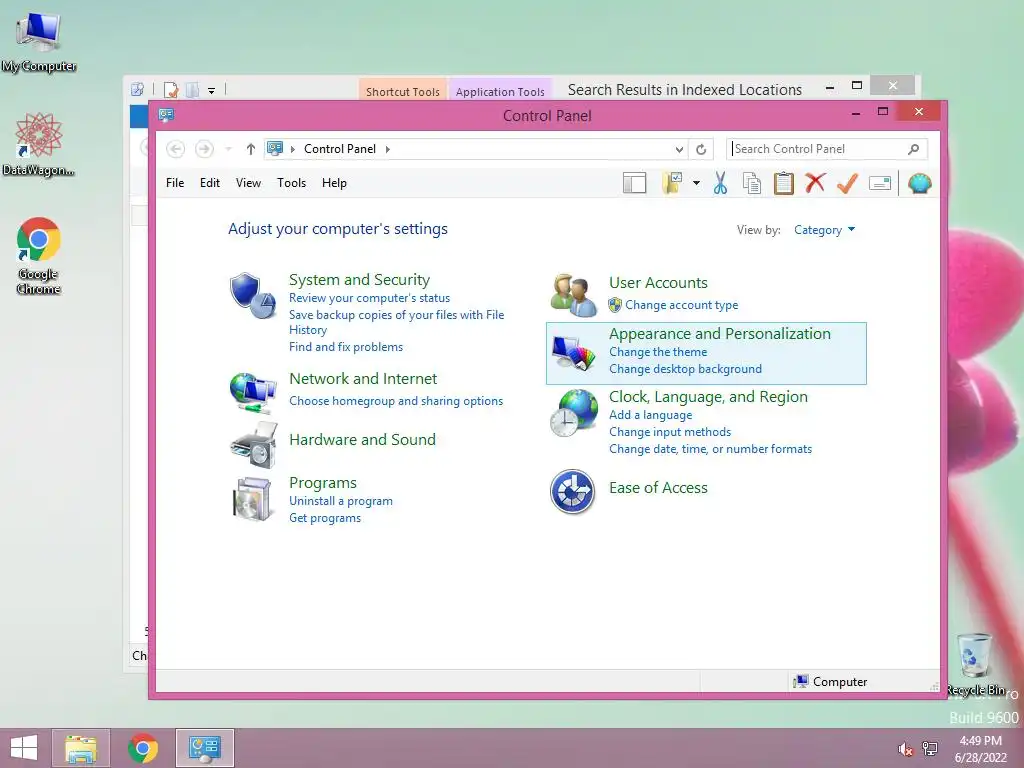Click the Clock, Language, and Region icon
Viewport: 1024px width, 768px height.
tap(573, 413)
